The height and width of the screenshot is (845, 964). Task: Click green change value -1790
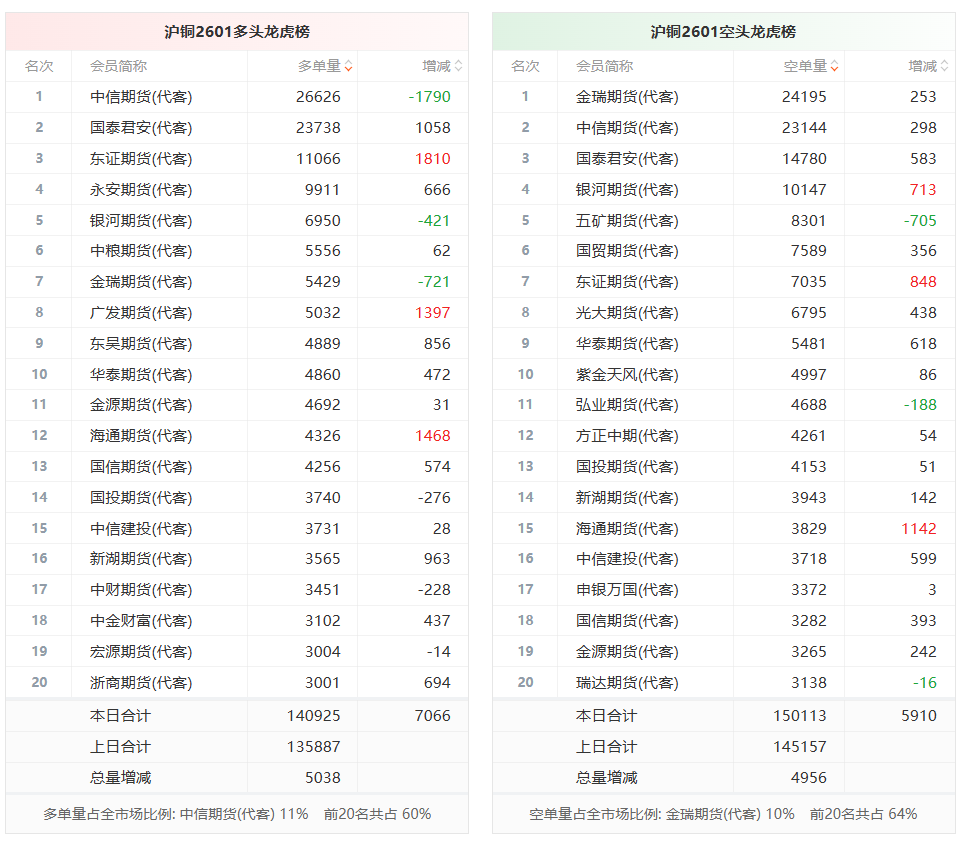tap(430, 97)
